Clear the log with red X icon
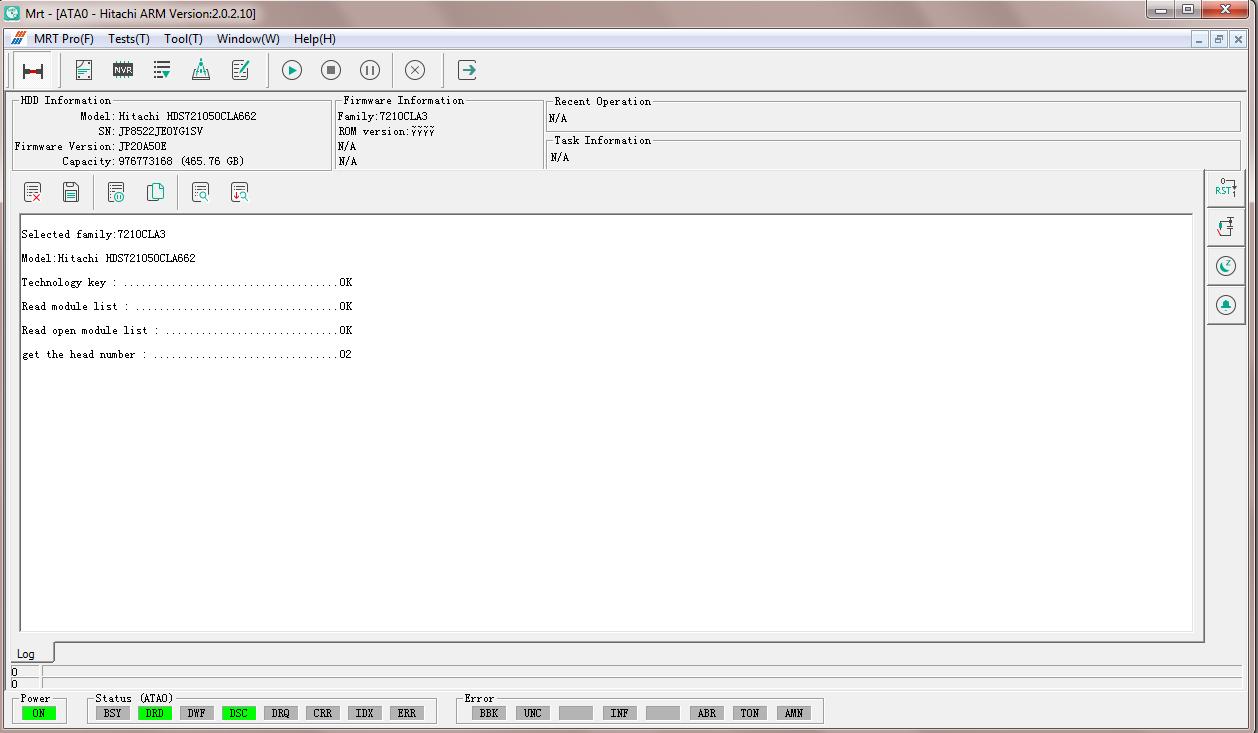 click(x=33, y=192)
